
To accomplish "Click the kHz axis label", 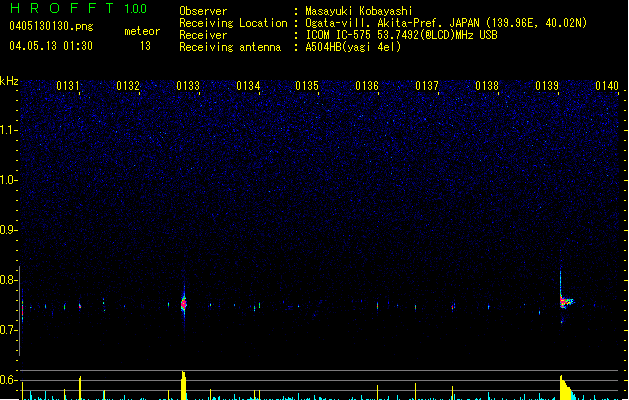I will [x=9, y=81].
